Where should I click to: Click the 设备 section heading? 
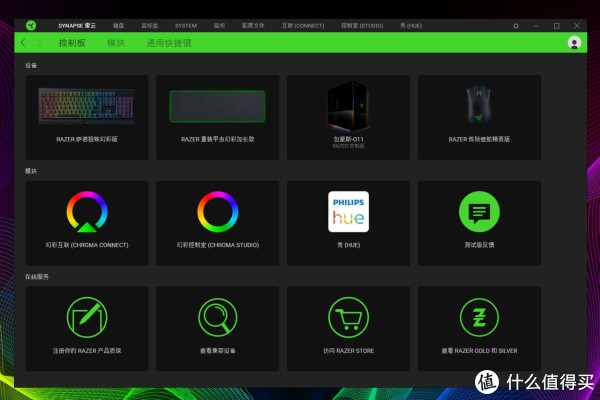31,65
